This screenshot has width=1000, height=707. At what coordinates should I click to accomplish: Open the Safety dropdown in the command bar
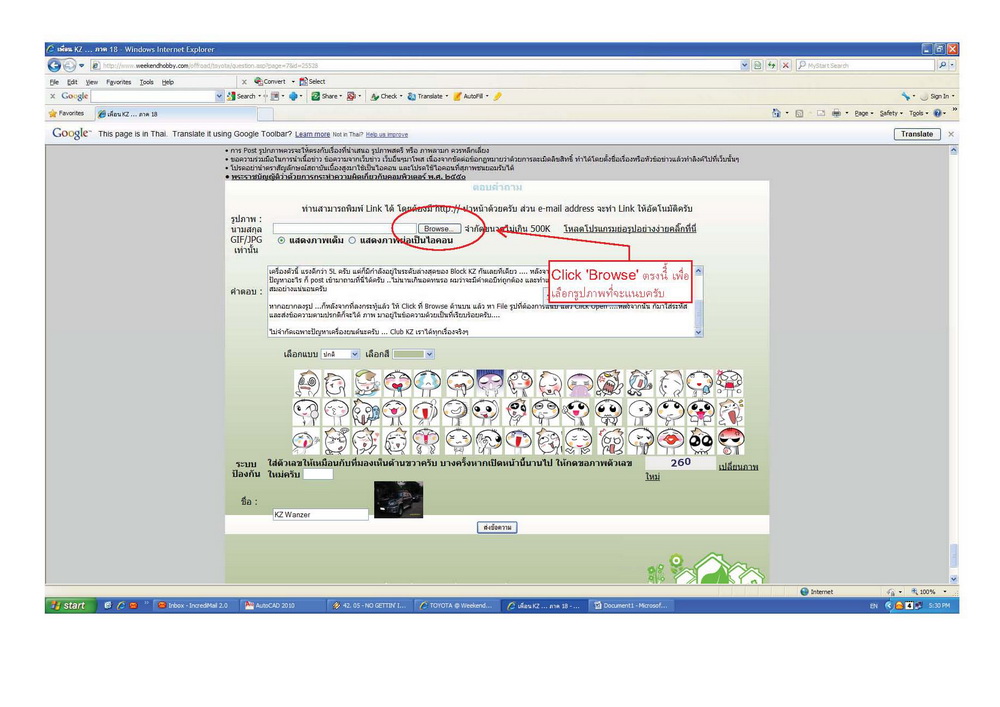pos(889,114)
